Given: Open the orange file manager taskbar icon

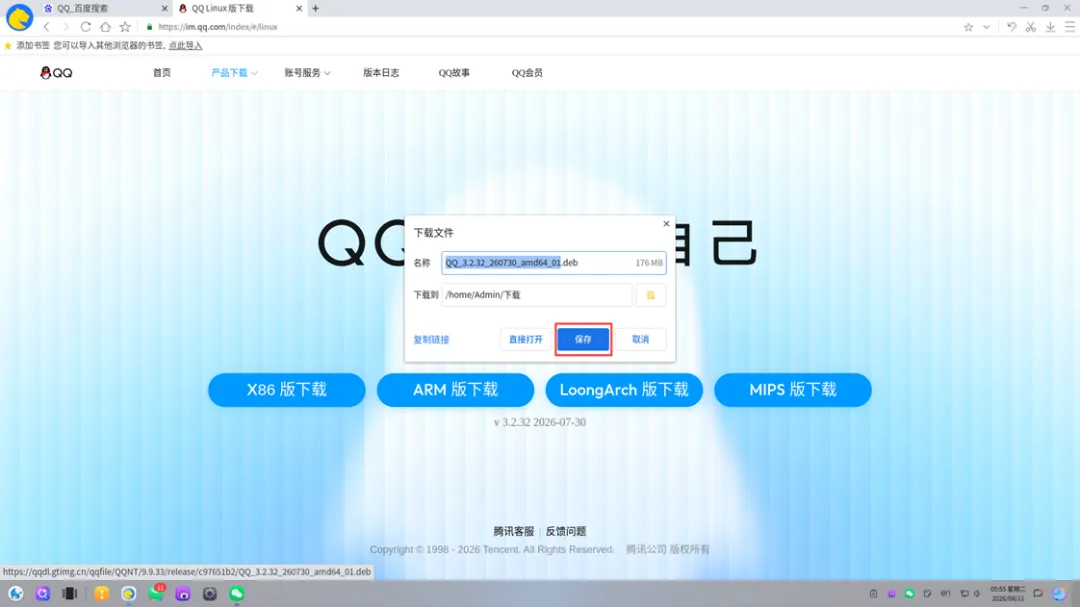Looking at the screenshot, I should click(x=101, y=593).
